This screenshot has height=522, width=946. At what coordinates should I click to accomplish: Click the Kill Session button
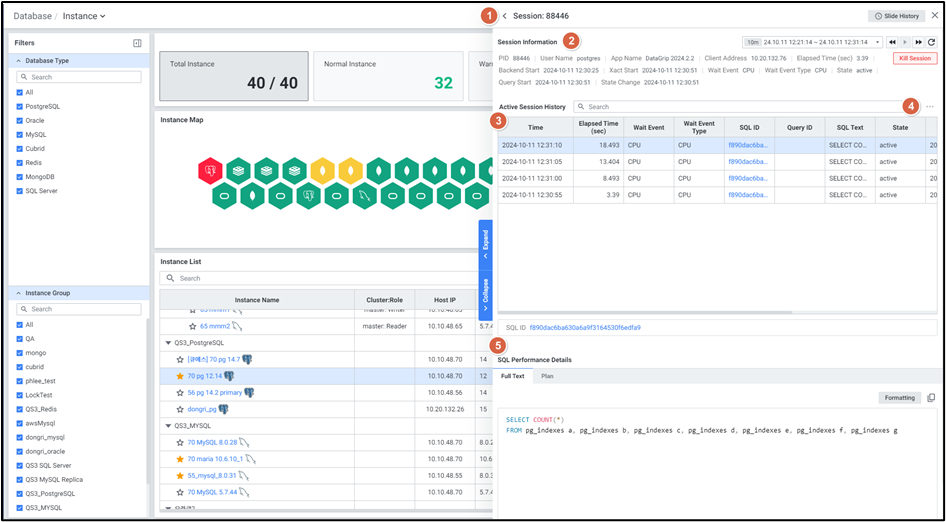[914, 59]
